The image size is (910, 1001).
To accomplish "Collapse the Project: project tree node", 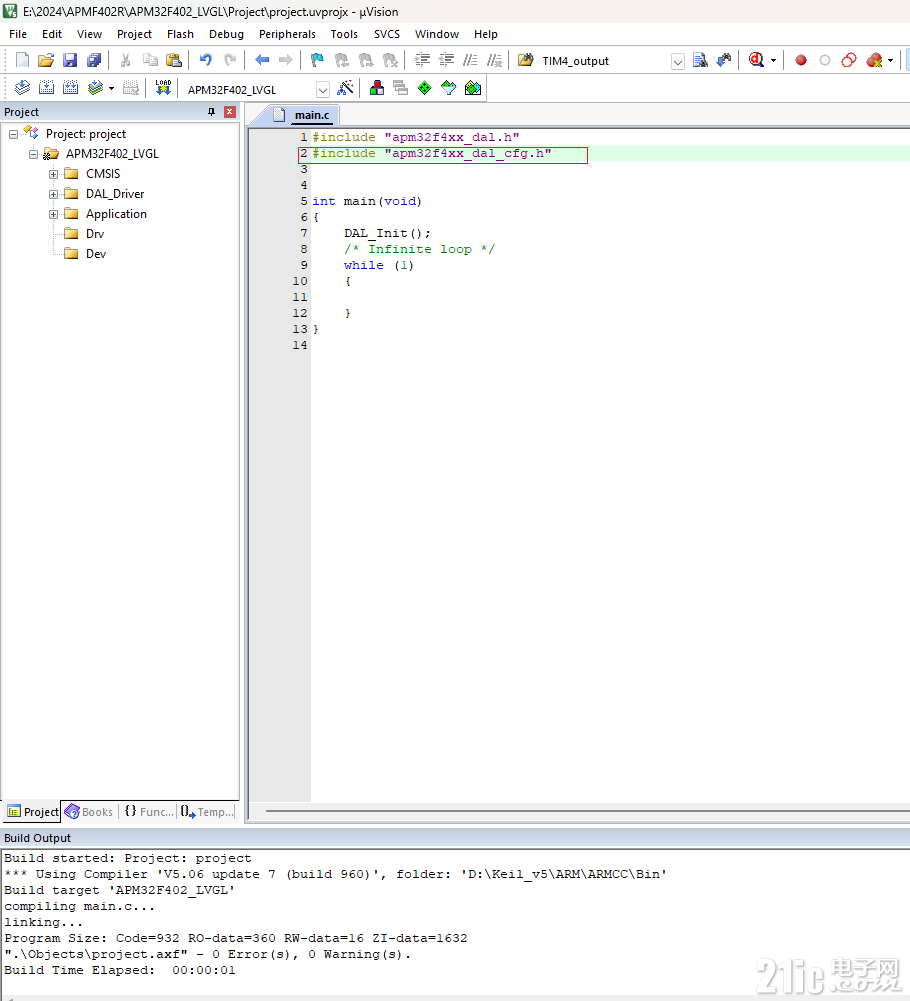I will point(13,134).
